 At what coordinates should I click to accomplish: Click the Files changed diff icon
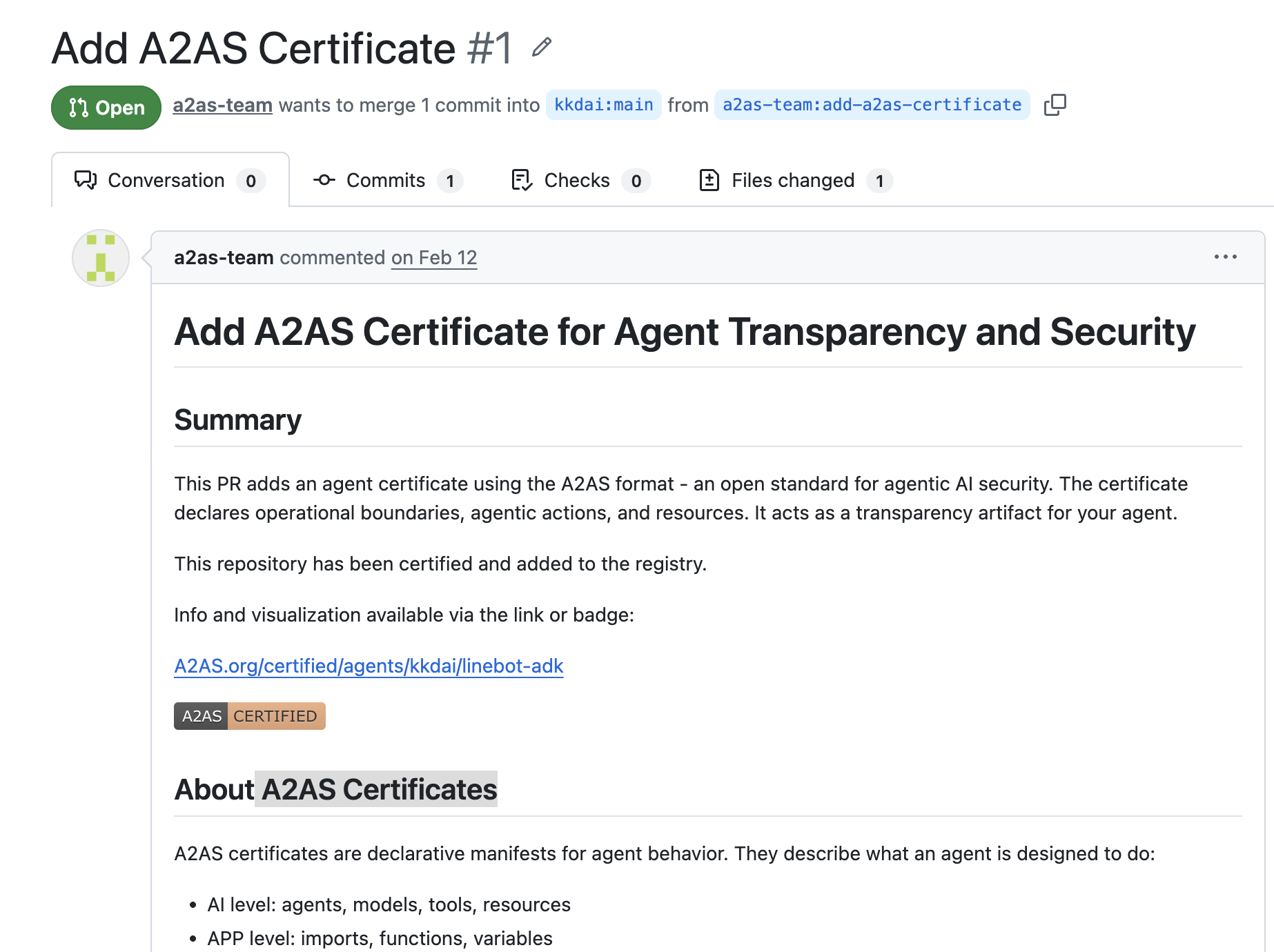click(709, 180)
